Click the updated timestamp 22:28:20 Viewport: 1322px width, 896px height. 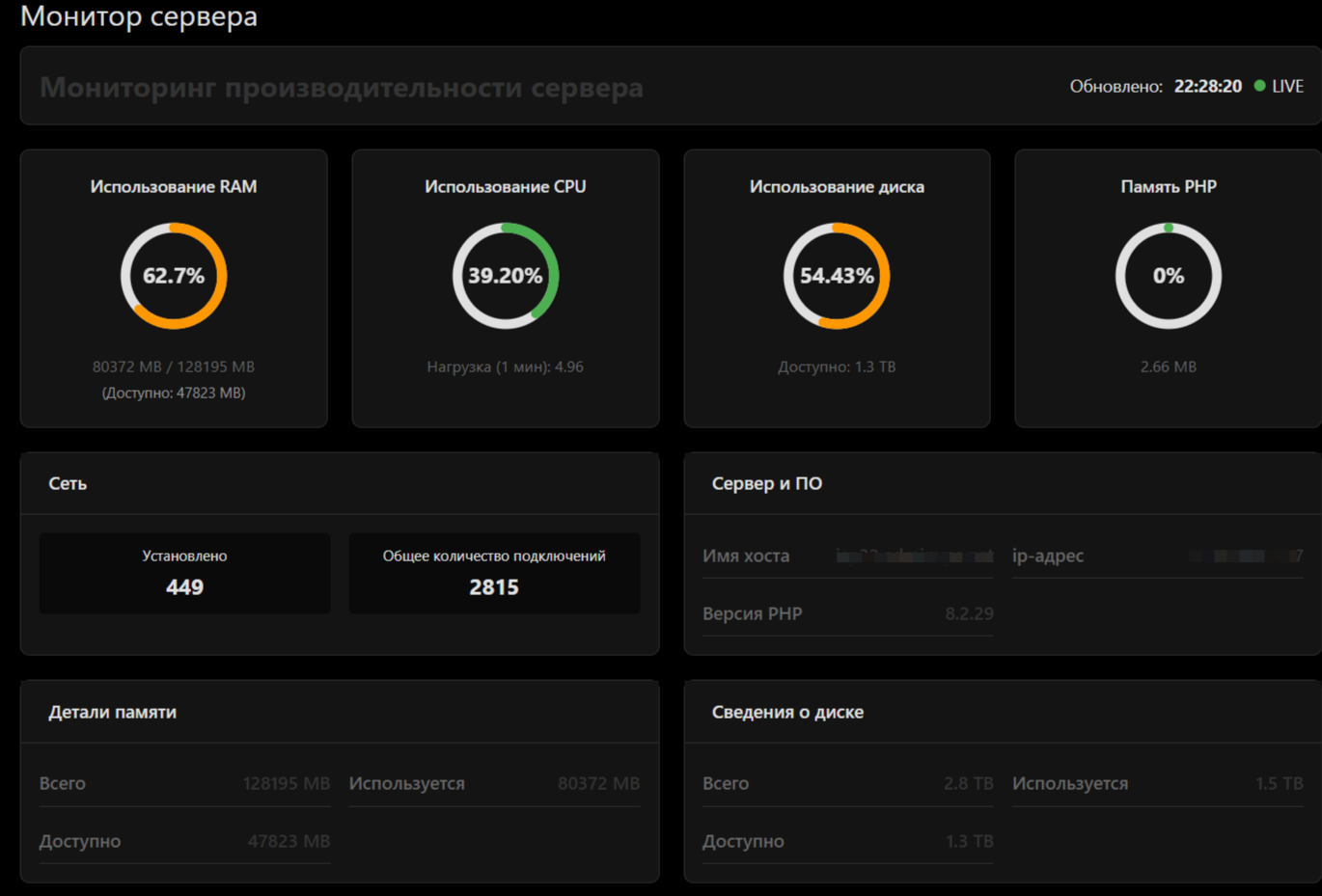[x=1207, y=86]
